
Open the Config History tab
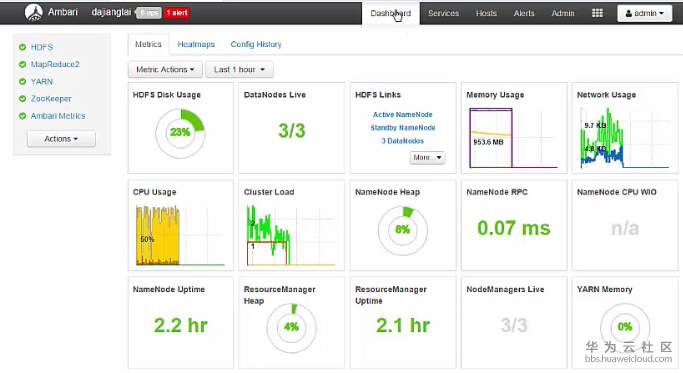[x=256, y=44]
